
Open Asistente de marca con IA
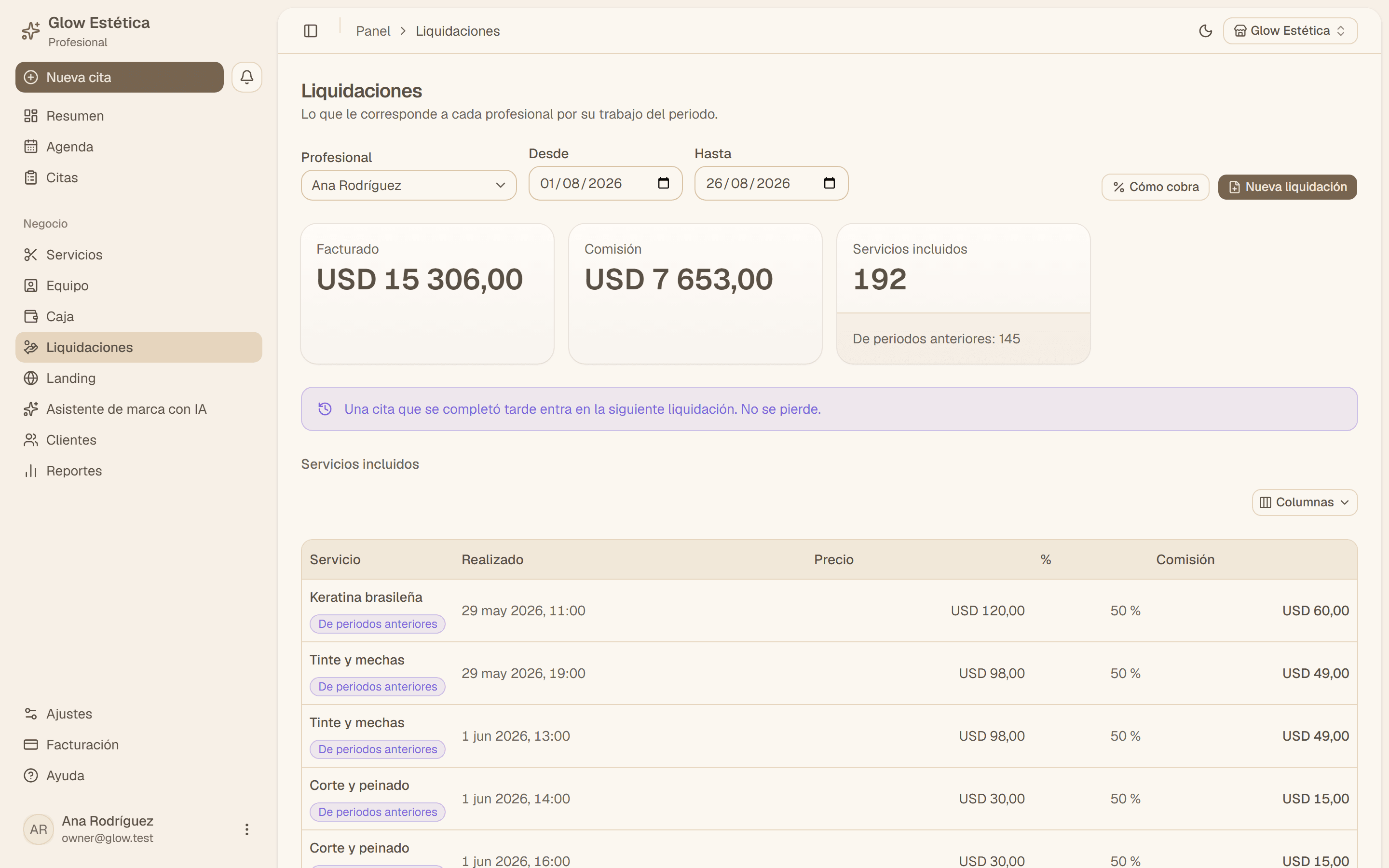139,409
